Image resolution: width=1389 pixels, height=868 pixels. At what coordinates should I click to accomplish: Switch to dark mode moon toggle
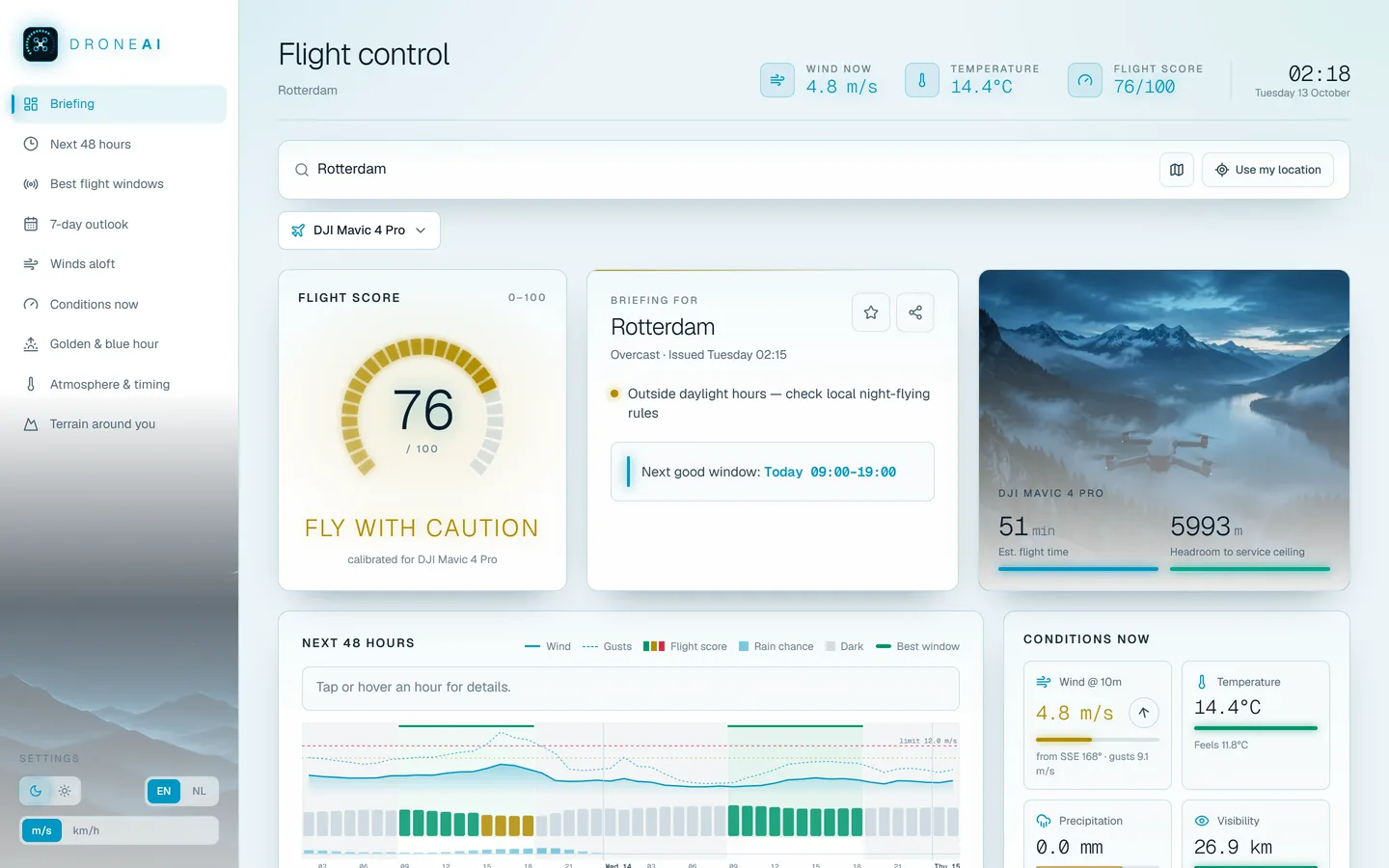36,791
